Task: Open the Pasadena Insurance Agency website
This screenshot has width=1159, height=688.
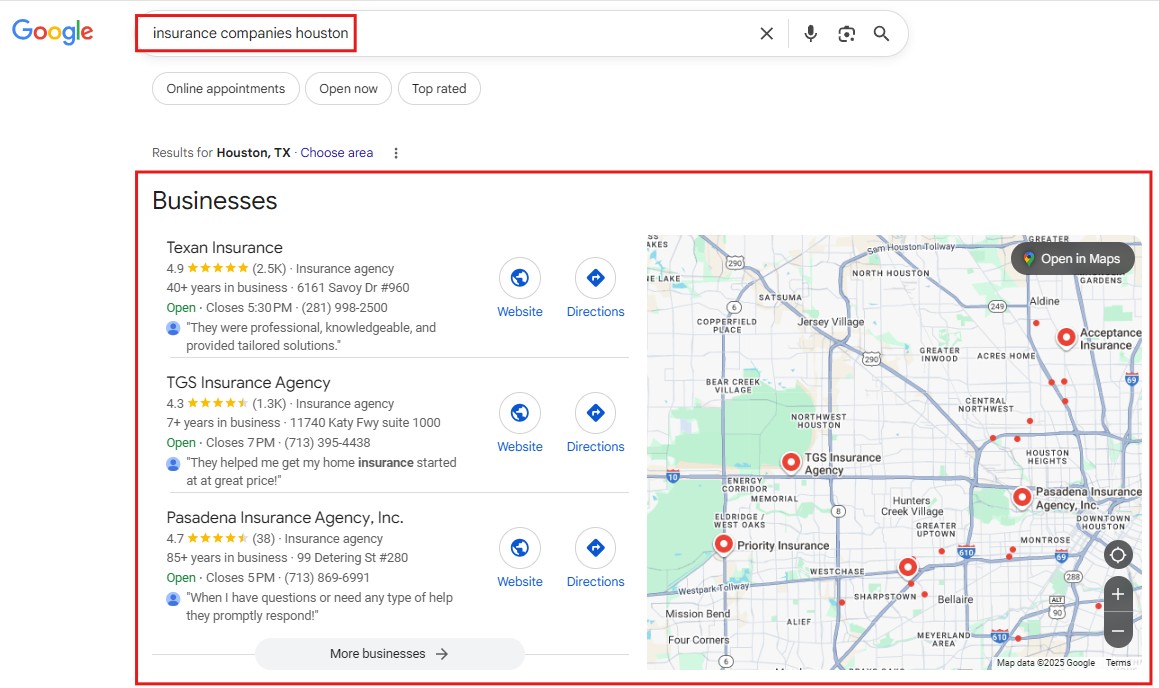Action: pos(519,547)
